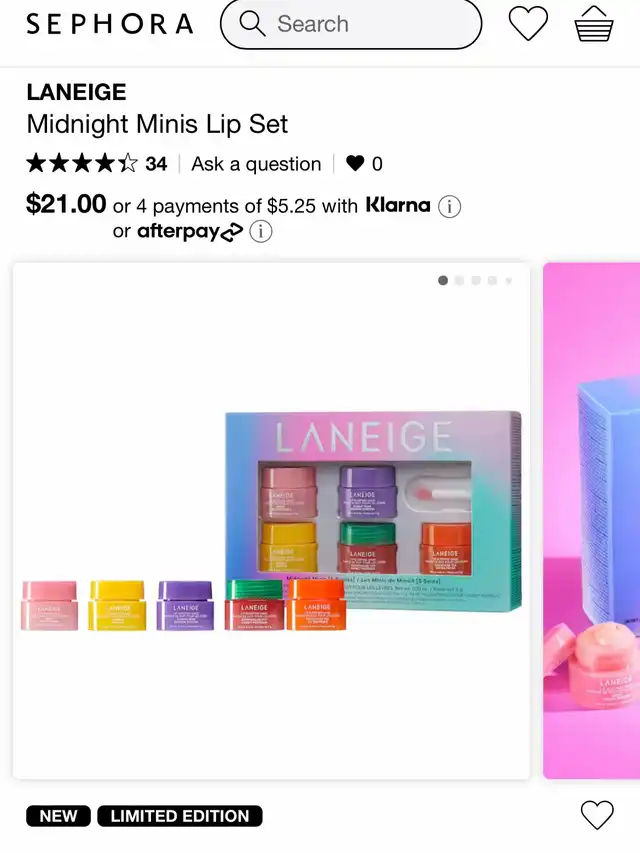
Task: Open the shopping basket icon
Action: (594, 24)
